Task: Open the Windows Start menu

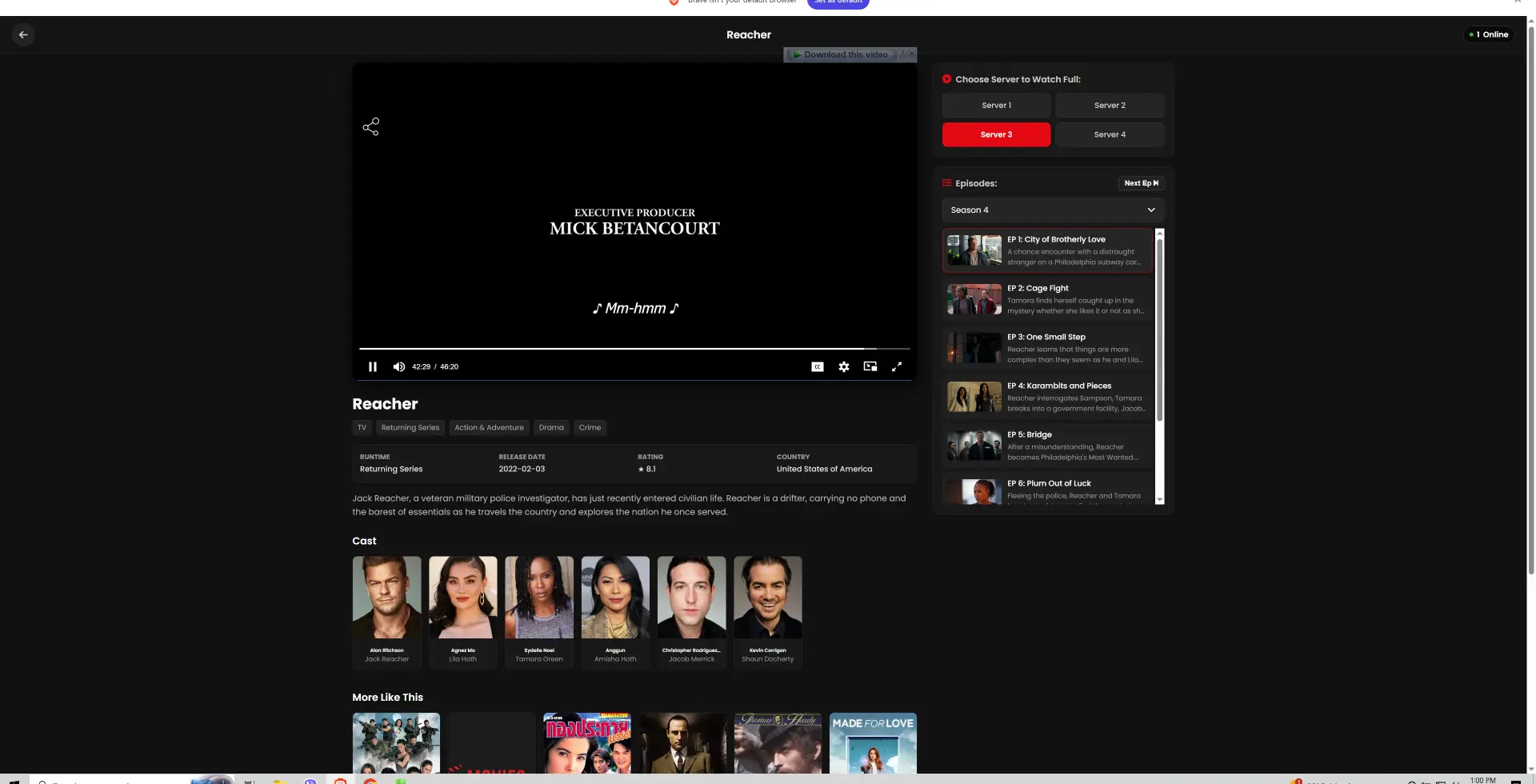Action: (14, 781)
